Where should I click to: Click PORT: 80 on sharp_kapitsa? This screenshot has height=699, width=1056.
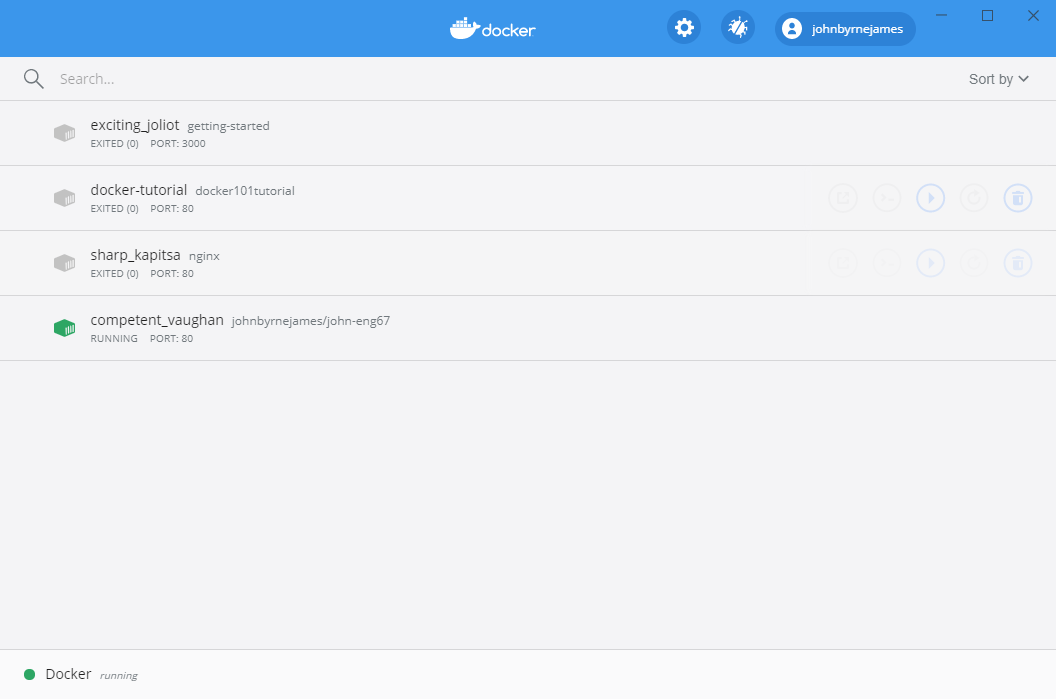click(172, 273)
